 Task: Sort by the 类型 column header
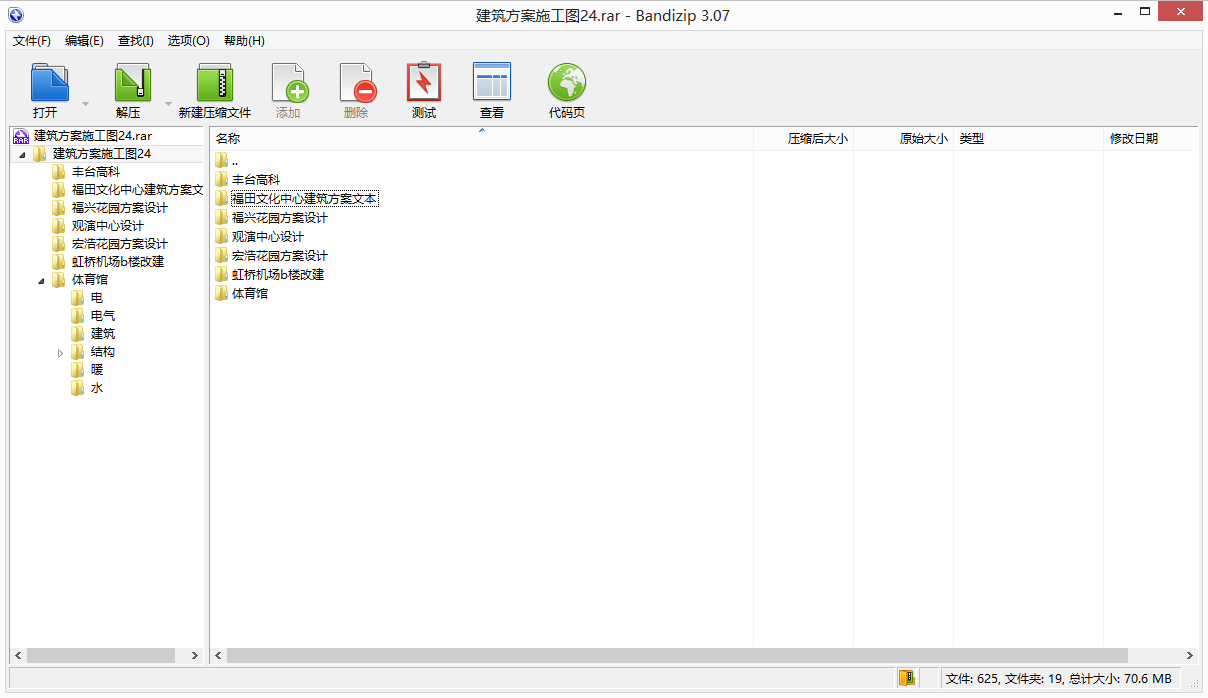(x=1028, y=139)
